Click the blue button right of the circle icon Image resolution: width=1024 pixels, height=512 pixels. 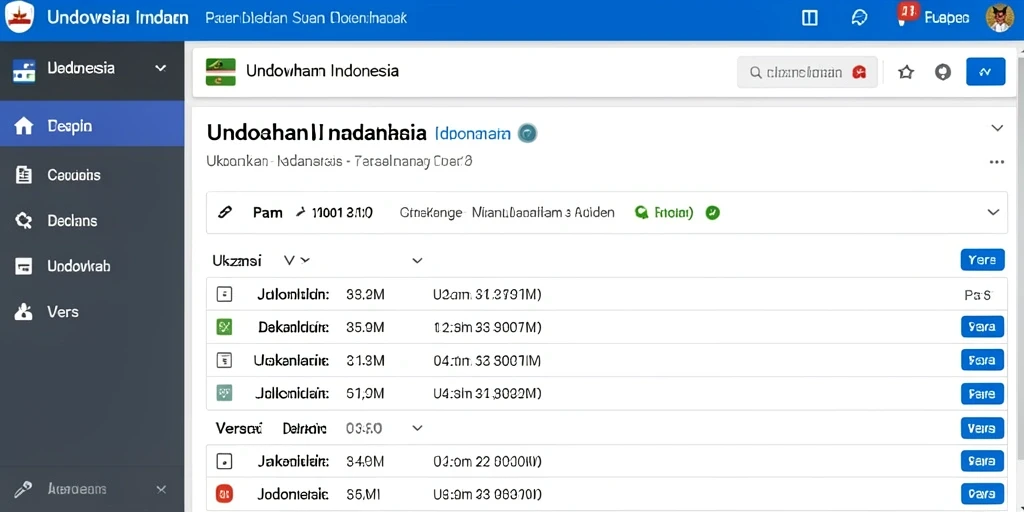click(x=985, y=72)
